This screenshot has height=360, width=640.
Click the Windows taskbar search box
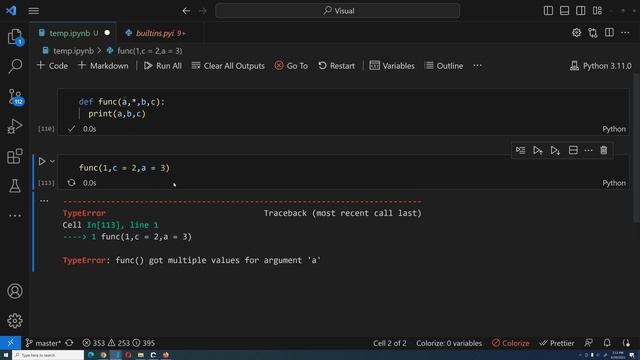48,355
